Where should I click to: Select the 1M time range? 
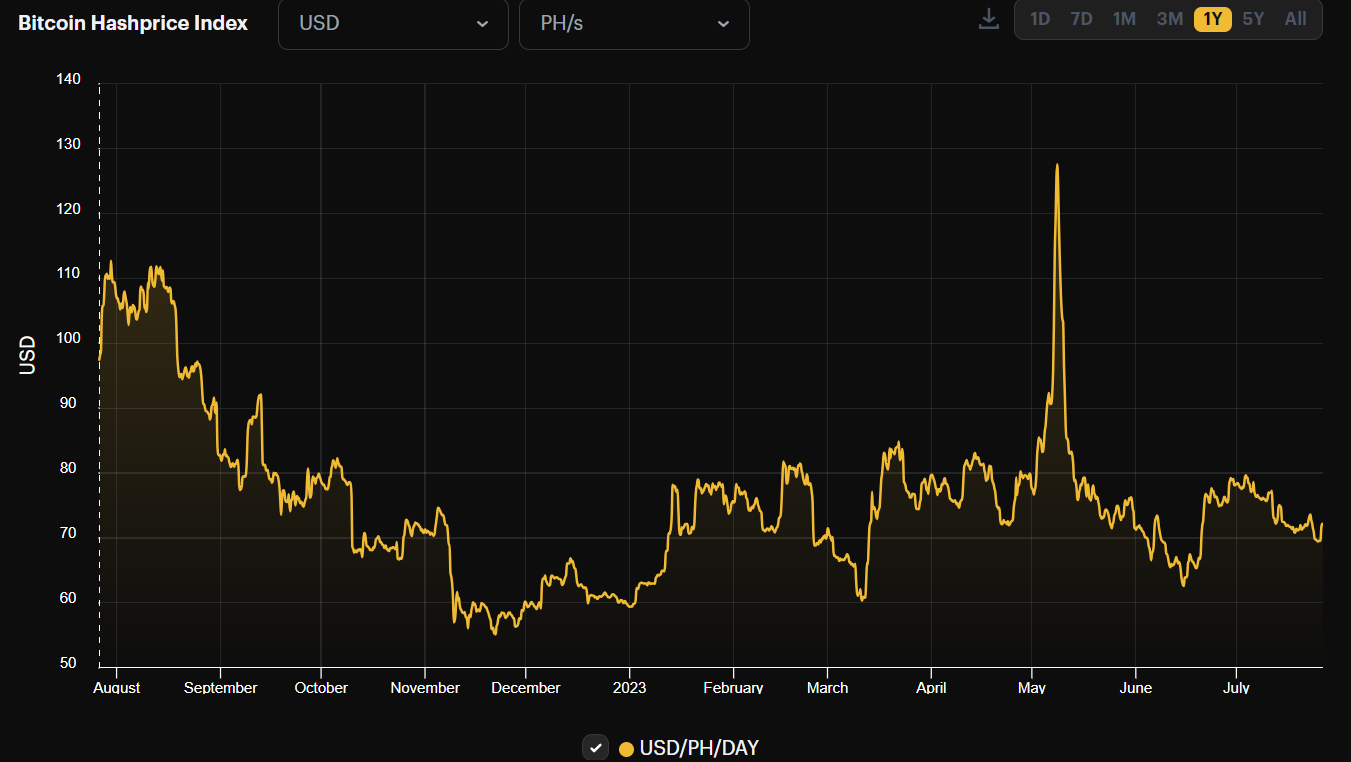click(x=1124, y=19)
